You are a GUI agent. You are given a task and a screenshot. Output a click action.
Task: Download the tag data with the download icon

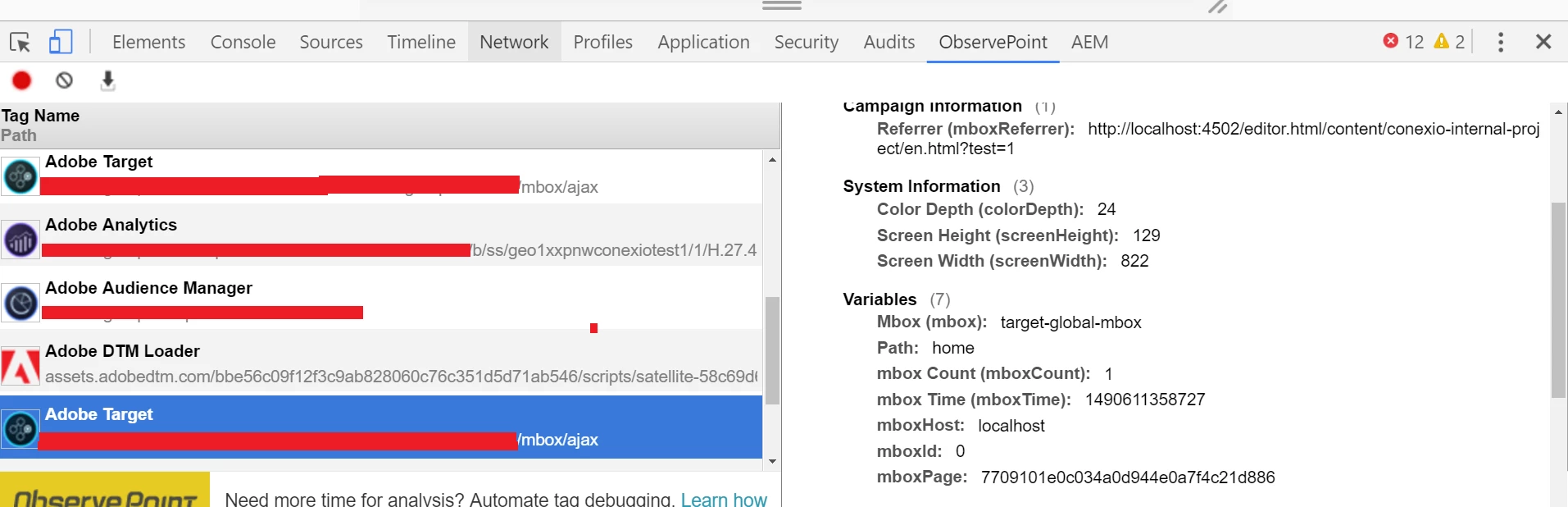tap(107, 80)
